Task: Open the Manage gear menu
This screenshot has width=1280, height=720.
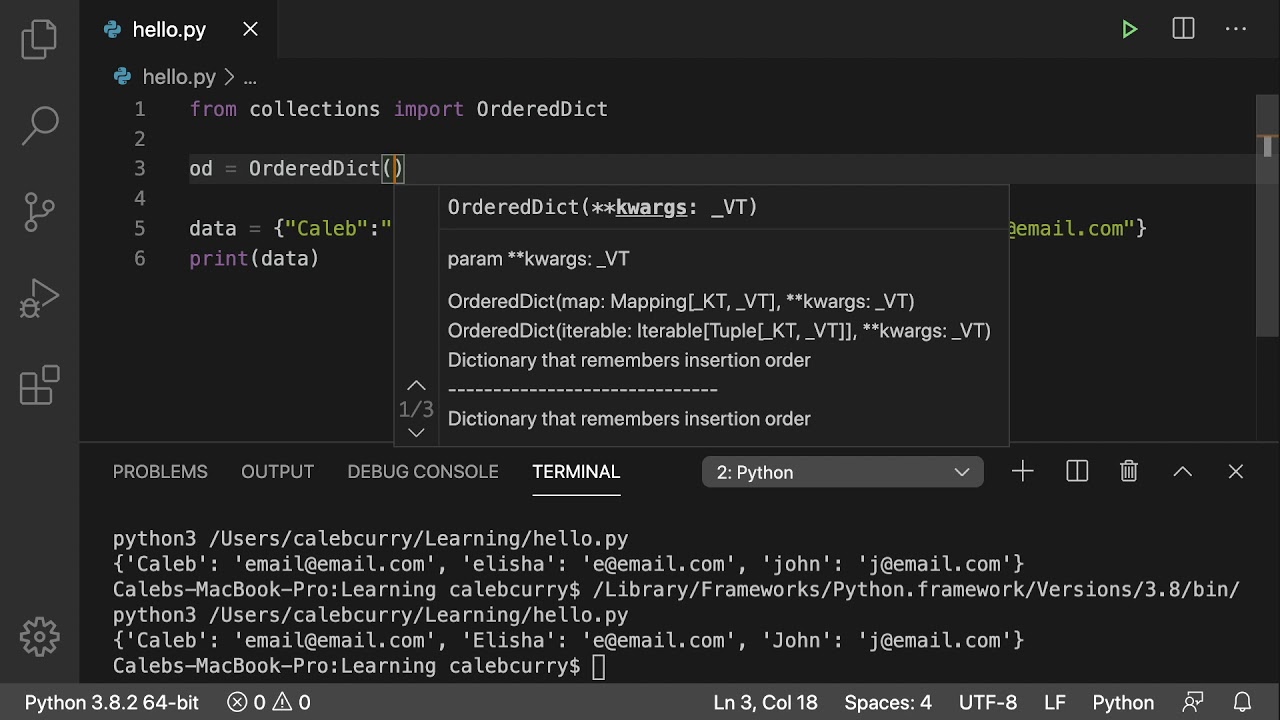Action: 40,636
